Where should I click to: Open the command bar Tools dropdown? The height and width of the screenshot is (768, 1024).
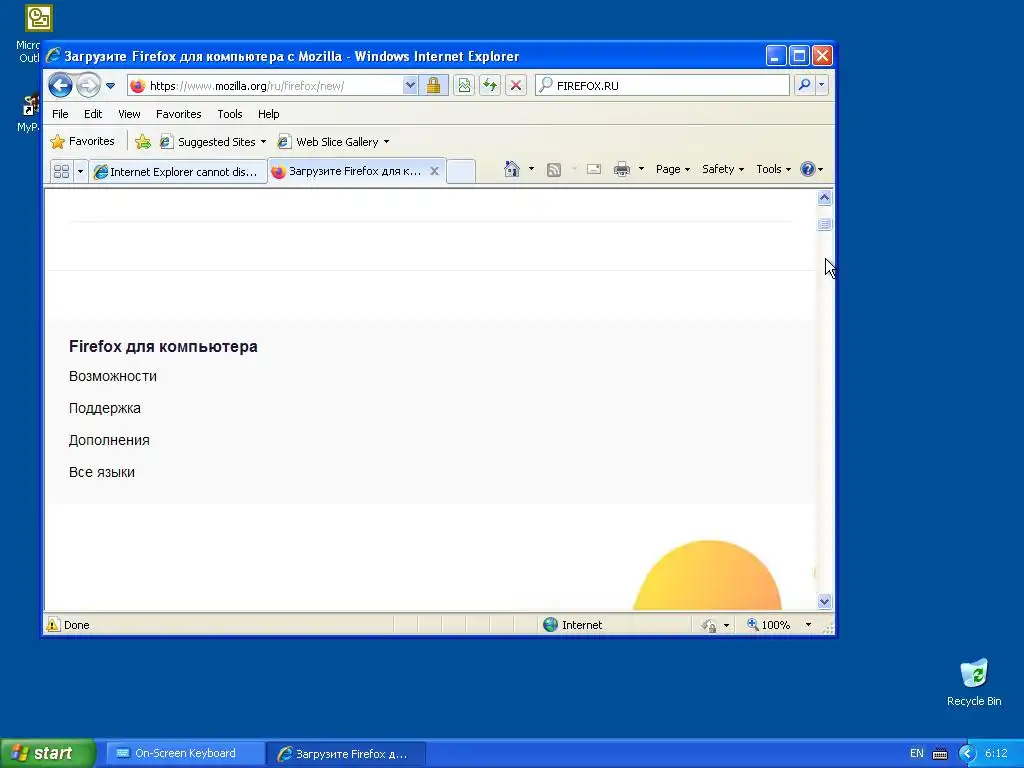tap(773, 169)
